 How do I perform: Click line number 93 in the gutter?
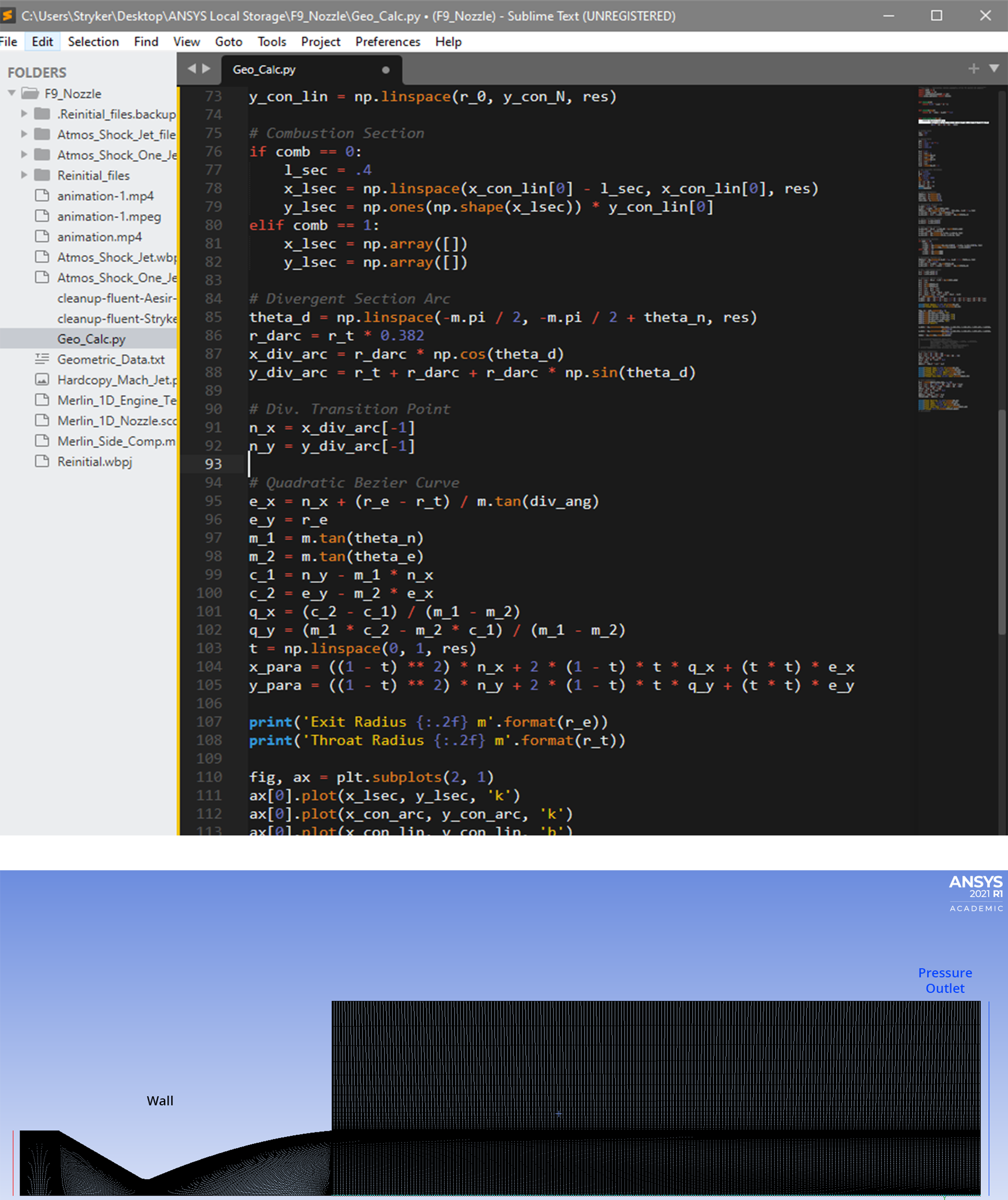click(213, 464)
